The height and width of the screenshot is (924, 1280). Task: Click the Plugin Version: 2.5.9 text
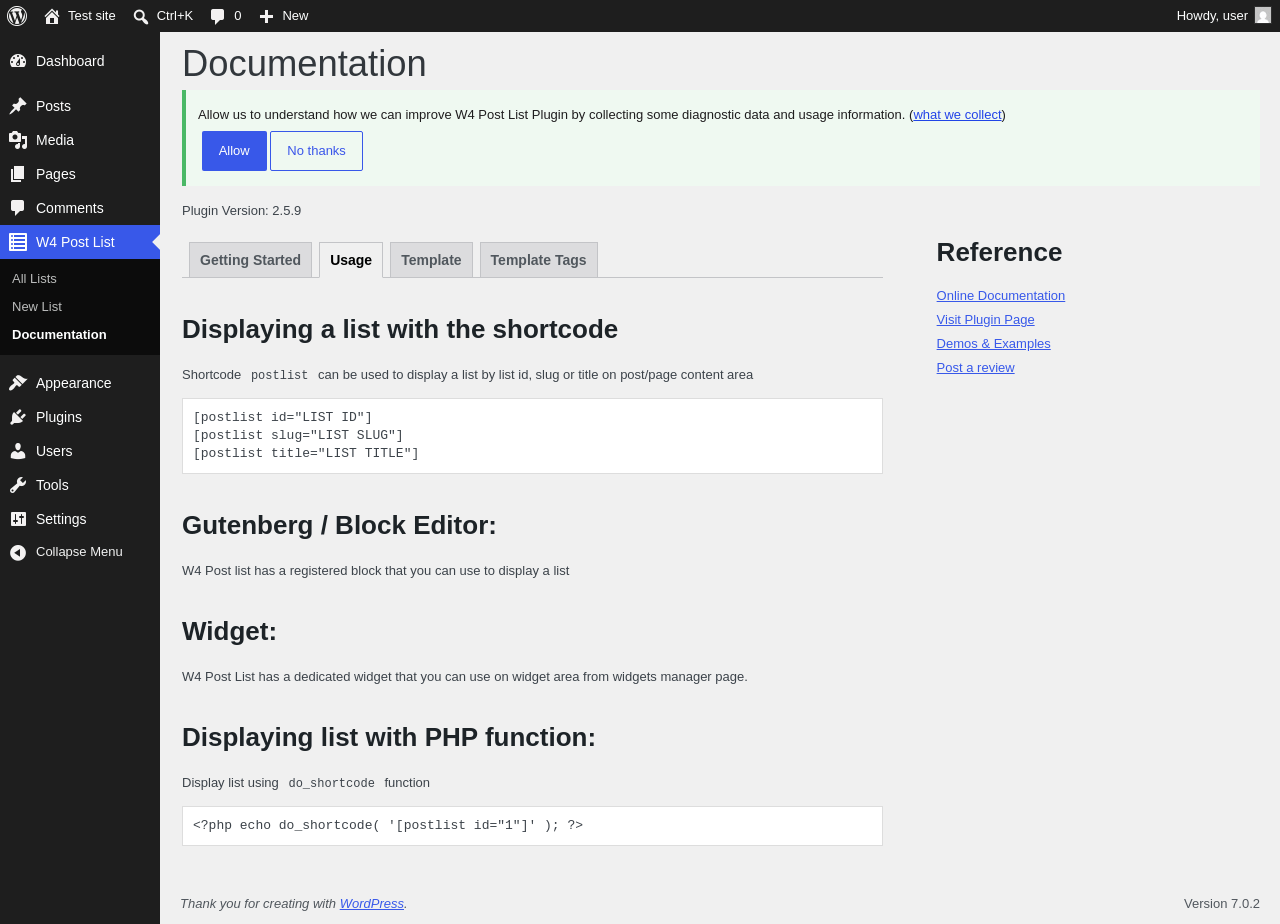pyautogui.click(x=242, y=211)
